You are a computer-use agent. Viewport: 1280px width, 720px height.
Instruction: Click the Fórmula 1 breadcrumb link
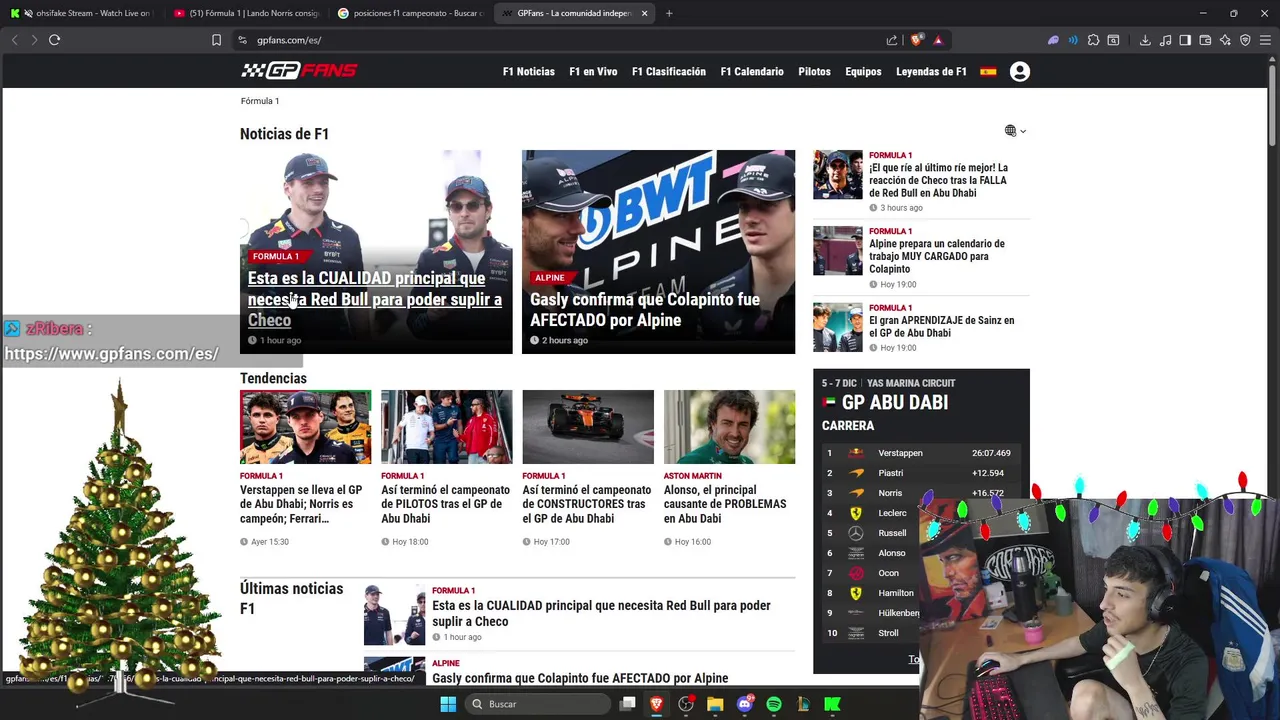tap(260, 101)
